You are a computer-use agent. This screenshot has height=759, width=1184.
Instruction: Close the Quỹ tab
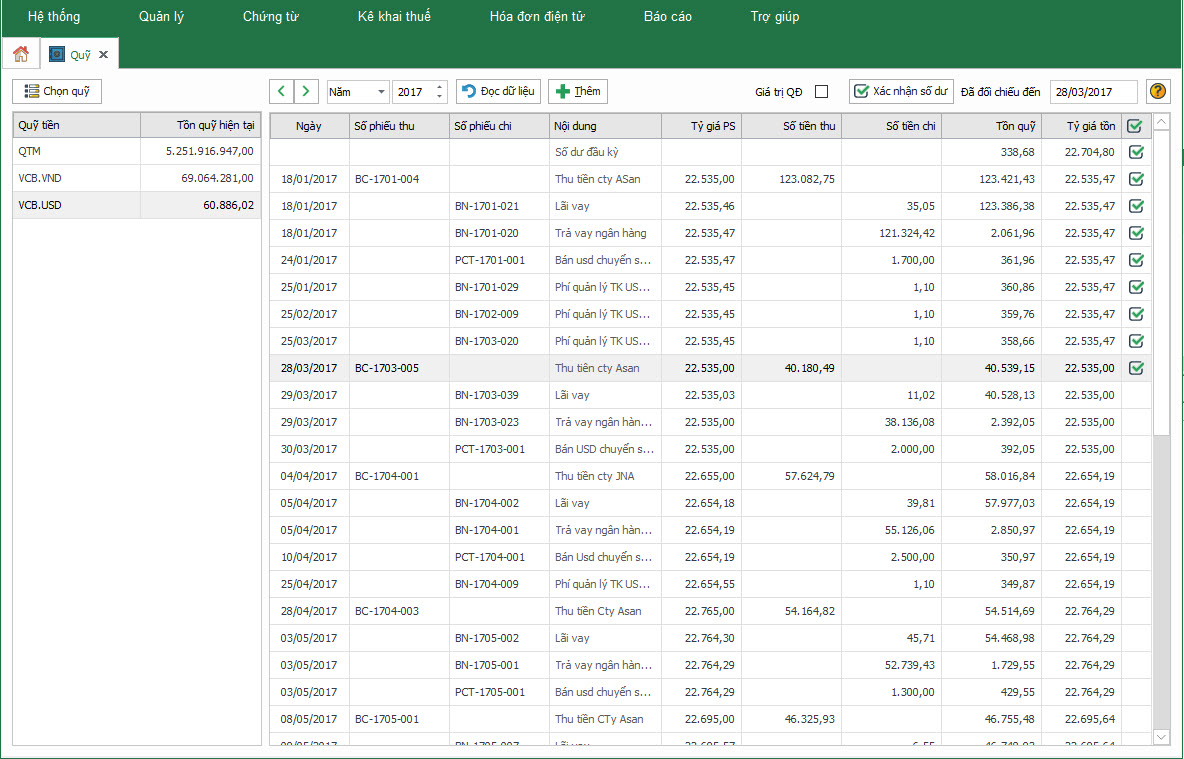coord(103,55)
